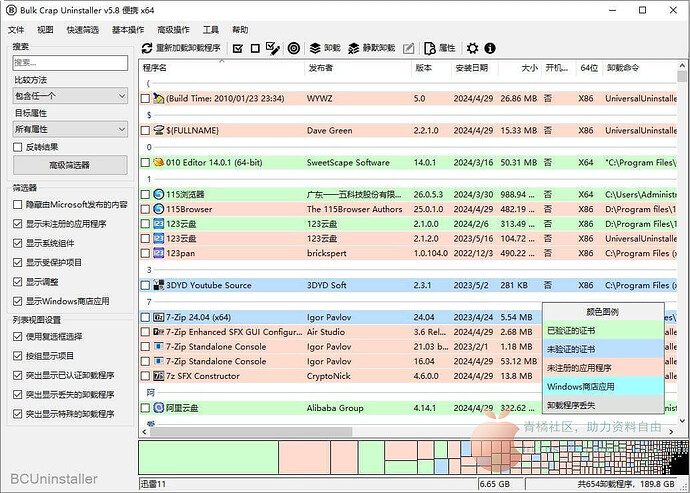This screenshot has height=493, width=690.
Task: Open the 基本操作 menu
Action: [x=128, y=29]
